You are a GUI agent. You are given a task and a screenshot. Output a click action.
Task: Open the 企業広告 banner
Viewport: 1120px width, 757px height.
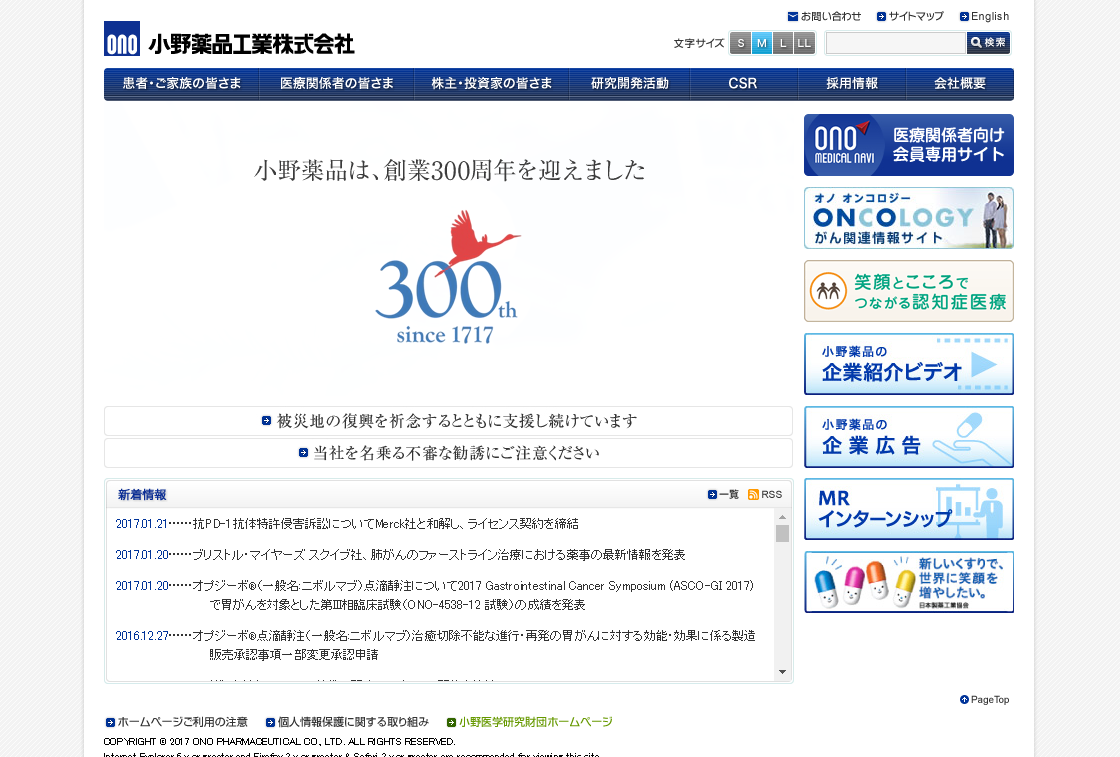[x=909, y=437]
